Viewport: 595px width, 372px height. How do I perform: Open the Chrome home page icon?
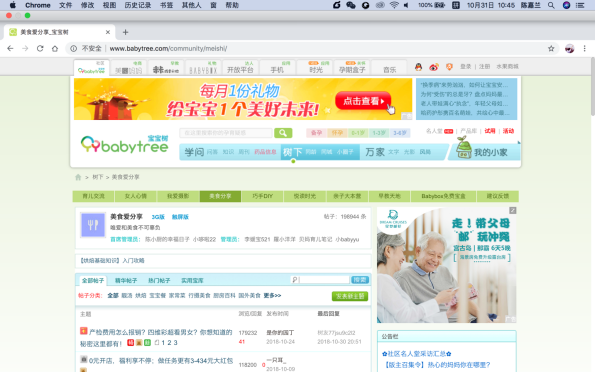(55, 49)
